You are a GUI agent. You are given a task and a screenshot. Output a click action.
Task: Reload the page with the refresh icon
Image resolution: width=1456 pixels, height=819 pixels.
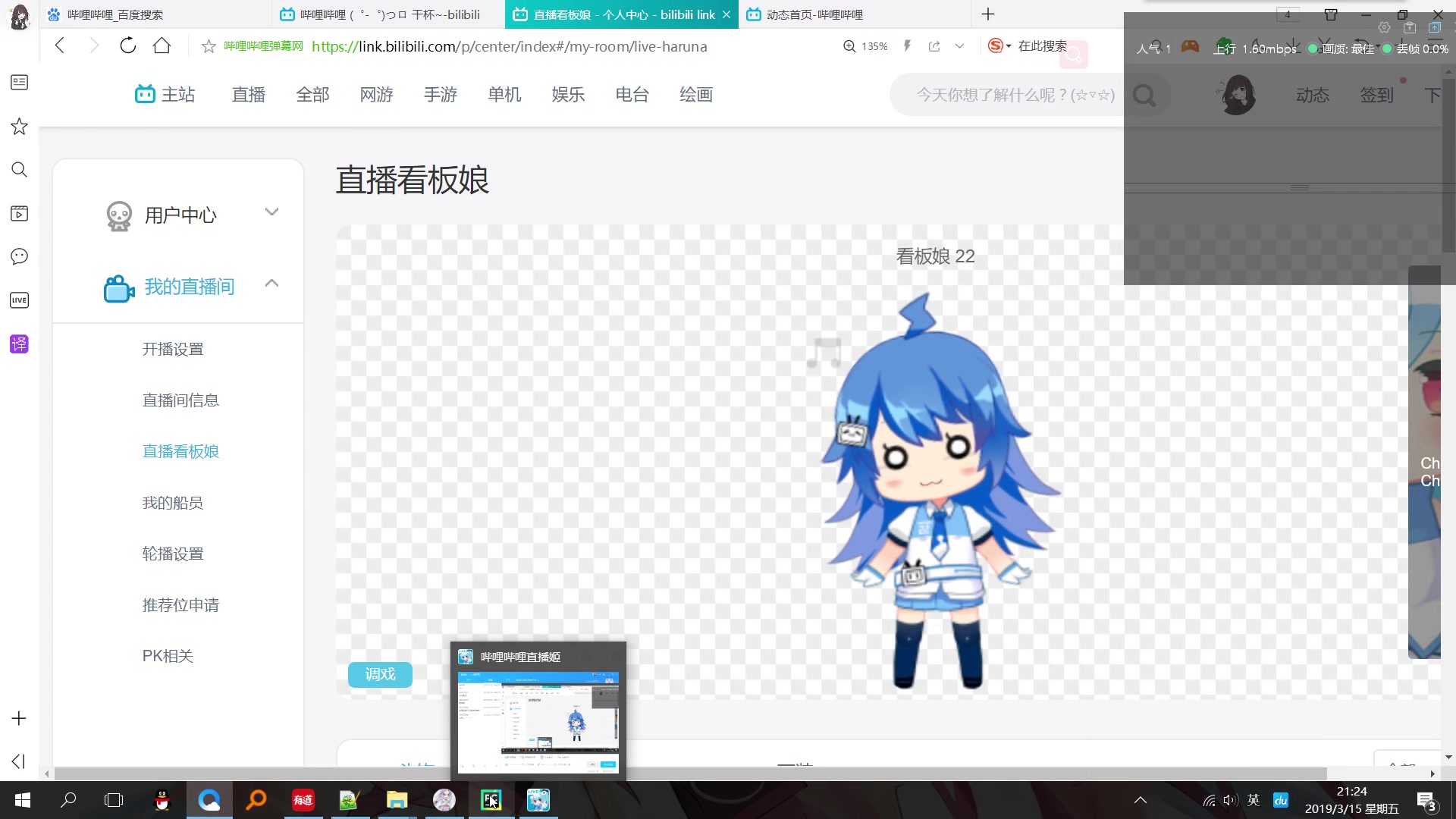128,45
